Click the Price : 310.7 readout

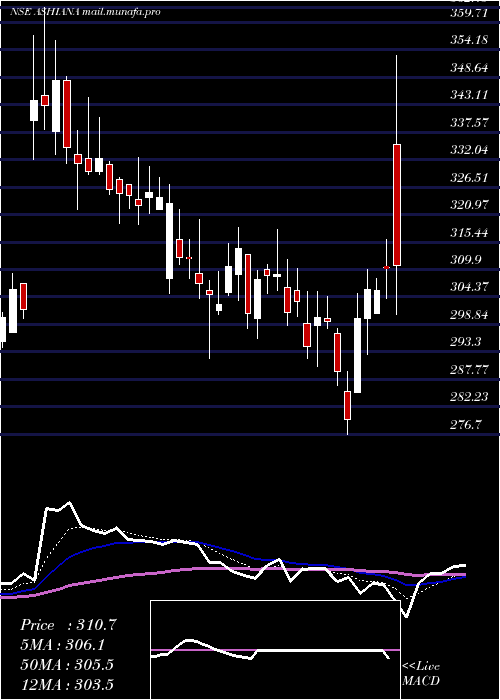(68, 625)
